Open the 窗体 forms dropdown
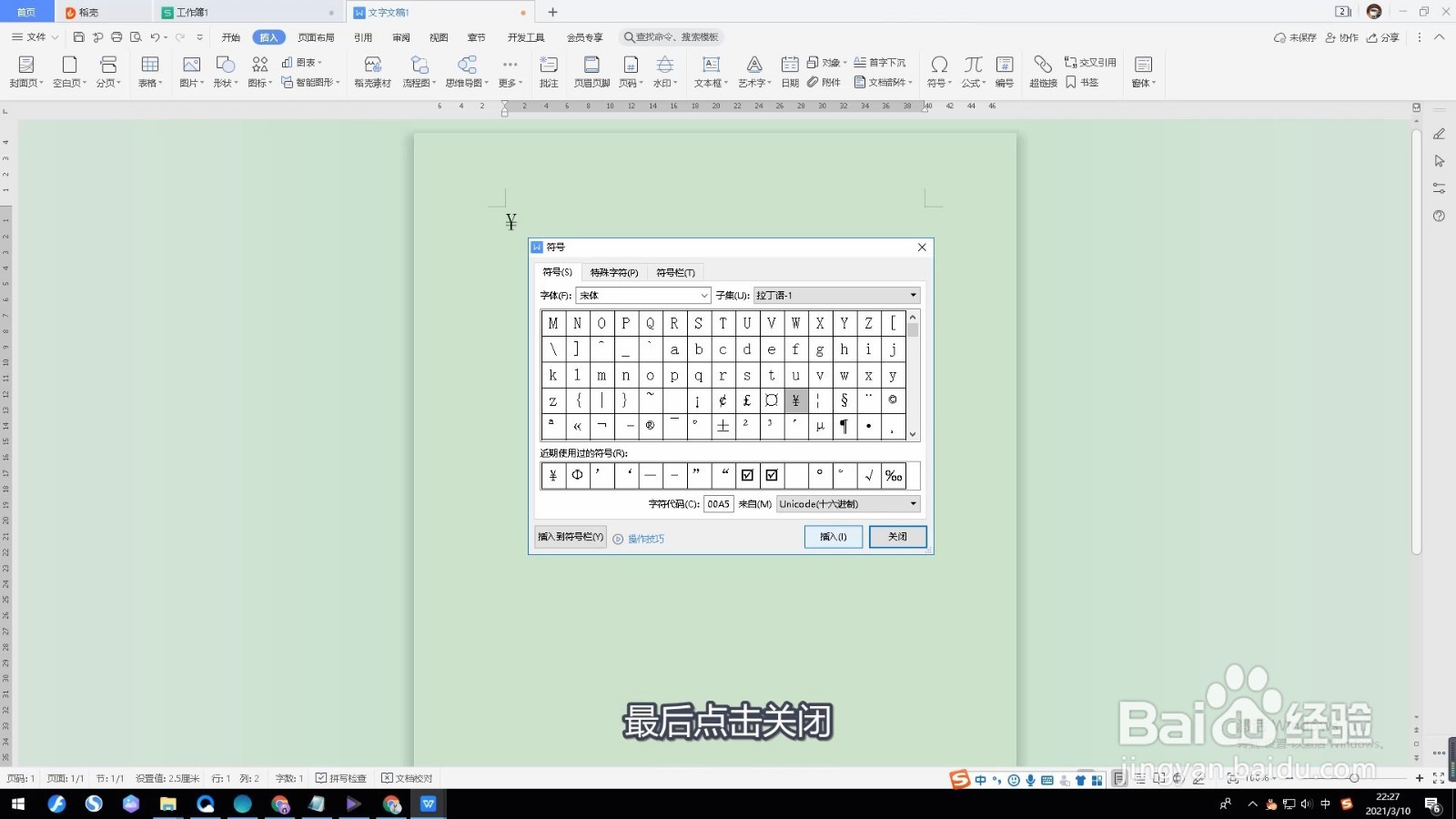 coord(1144,71)
